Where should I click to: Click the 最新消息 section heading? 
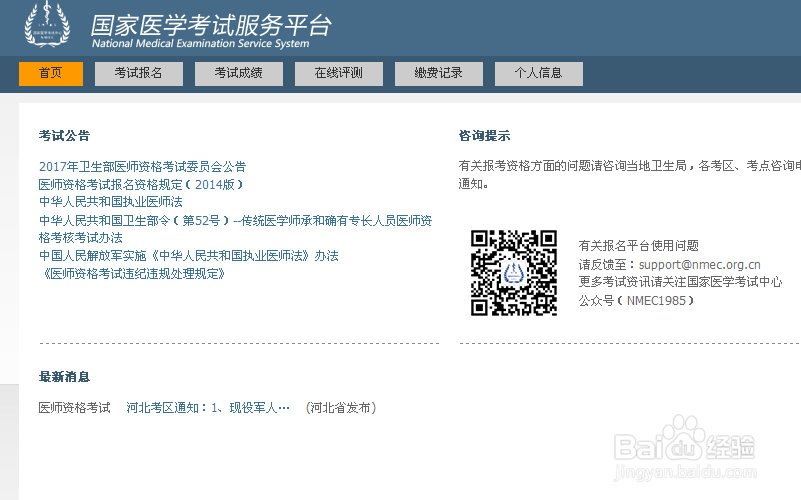click(x=64, y=377)
